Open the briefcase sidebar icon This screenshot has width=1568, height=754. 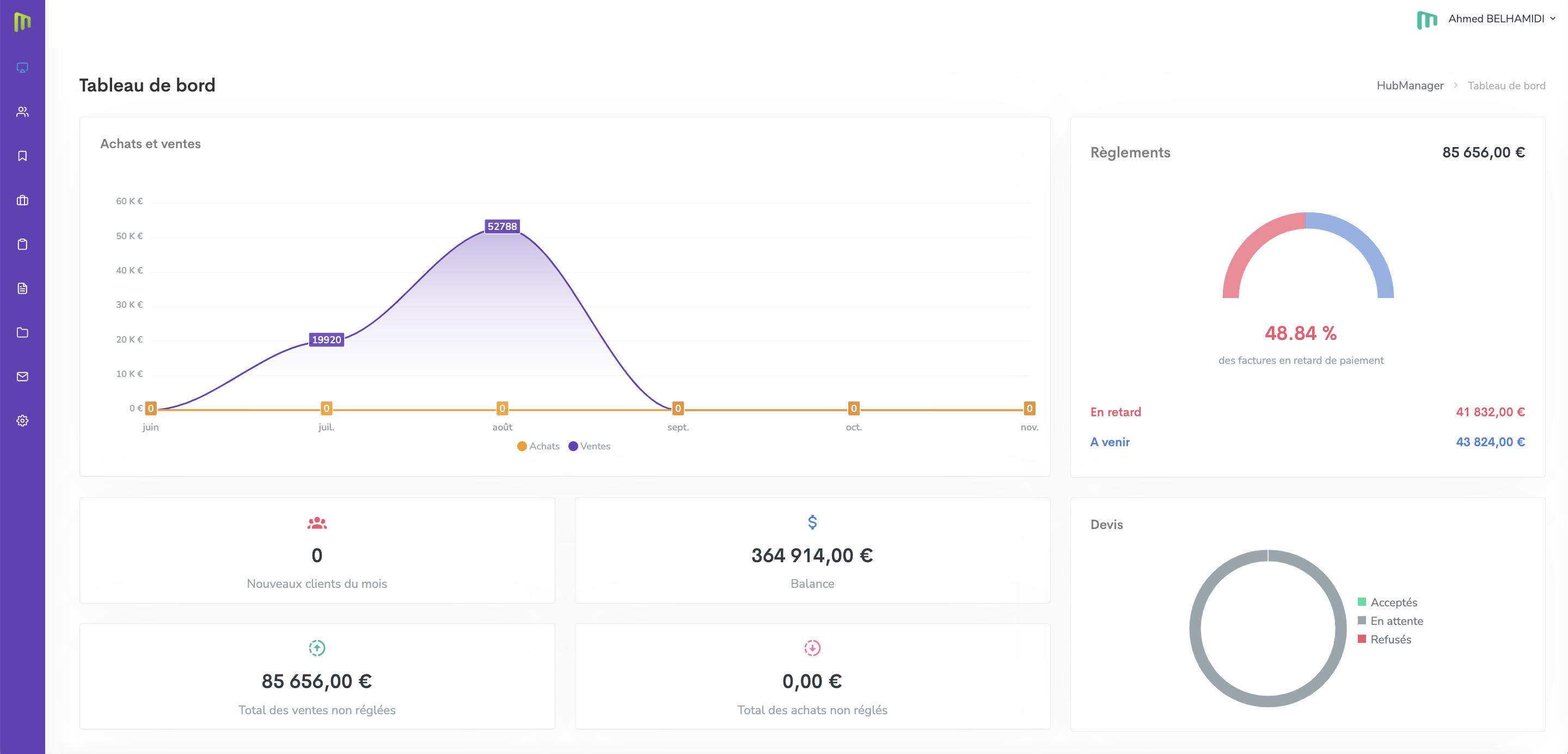[x=22, y=200]
